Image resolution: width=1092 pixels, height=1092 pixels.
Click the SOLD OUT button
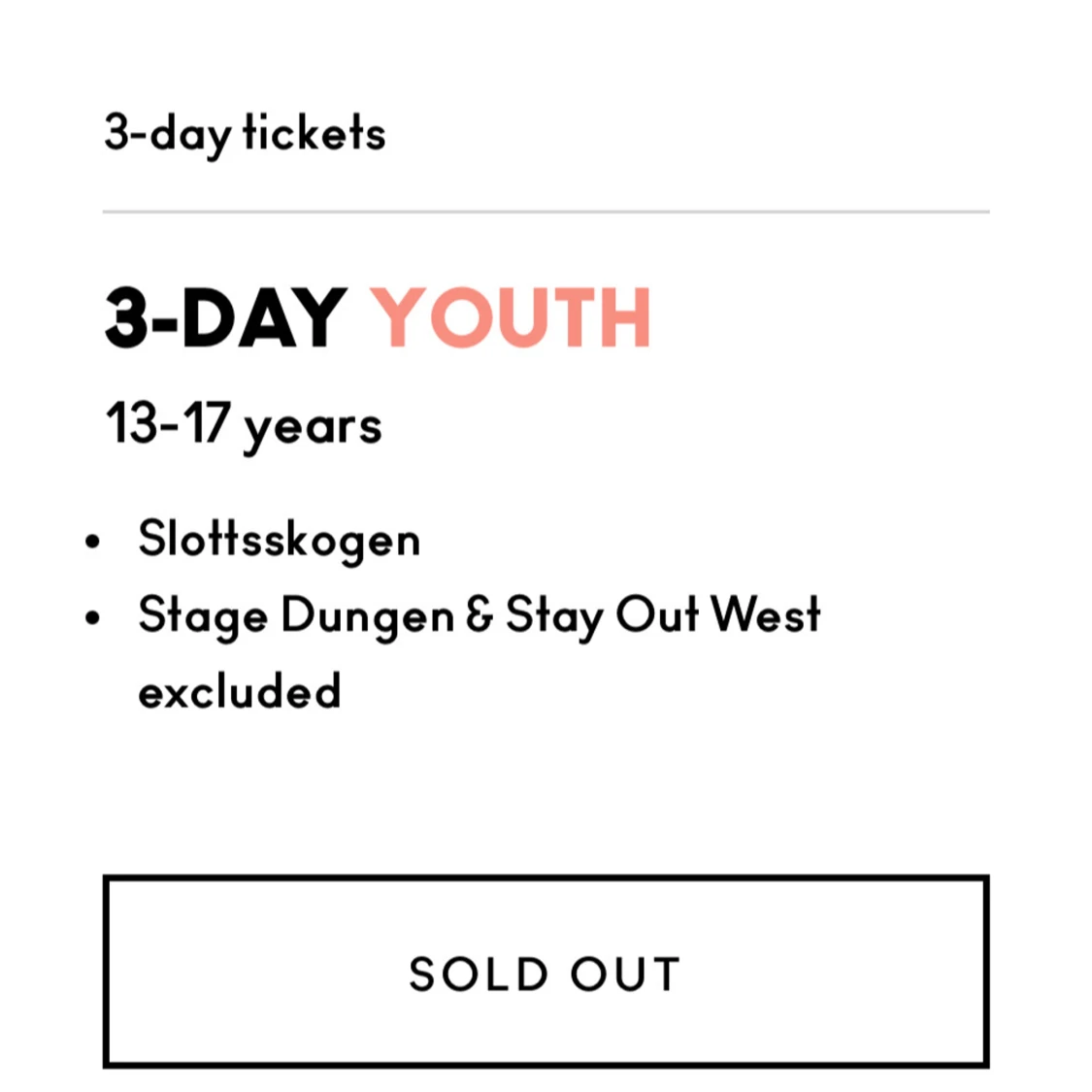pyautogui.click(x=546, y=972)
